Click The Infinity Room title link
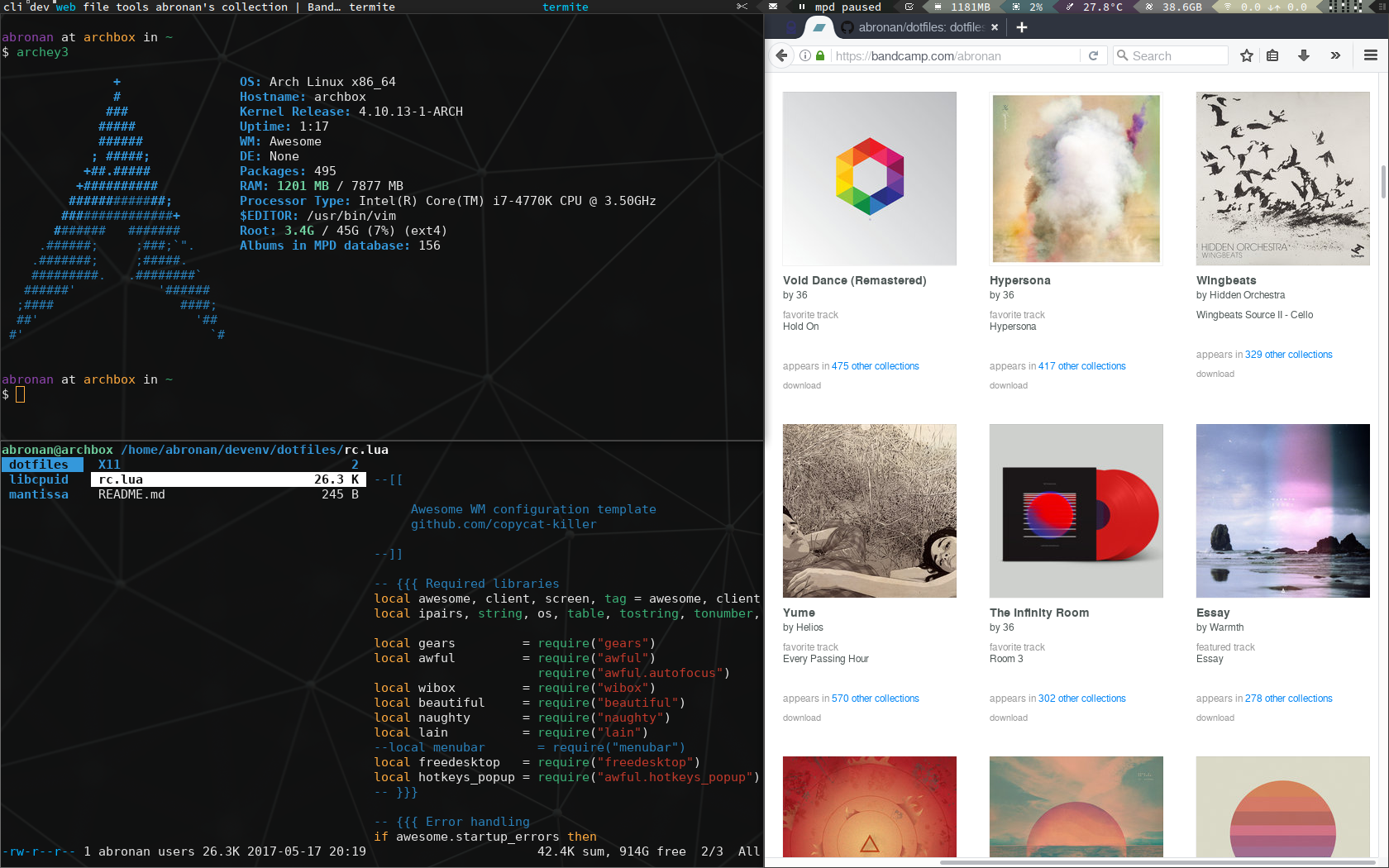Screen dimensions: 1389x868 pyautogui.click(x=1039, y=613)
